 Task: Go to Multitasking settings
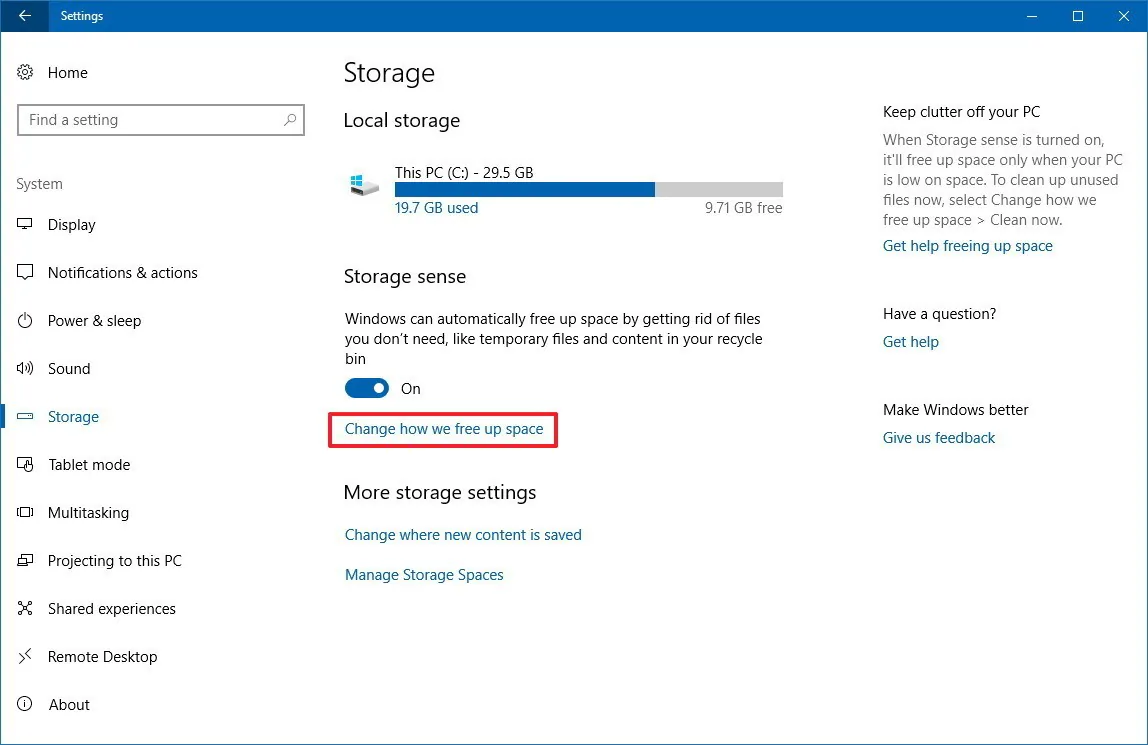pos(88,512)
